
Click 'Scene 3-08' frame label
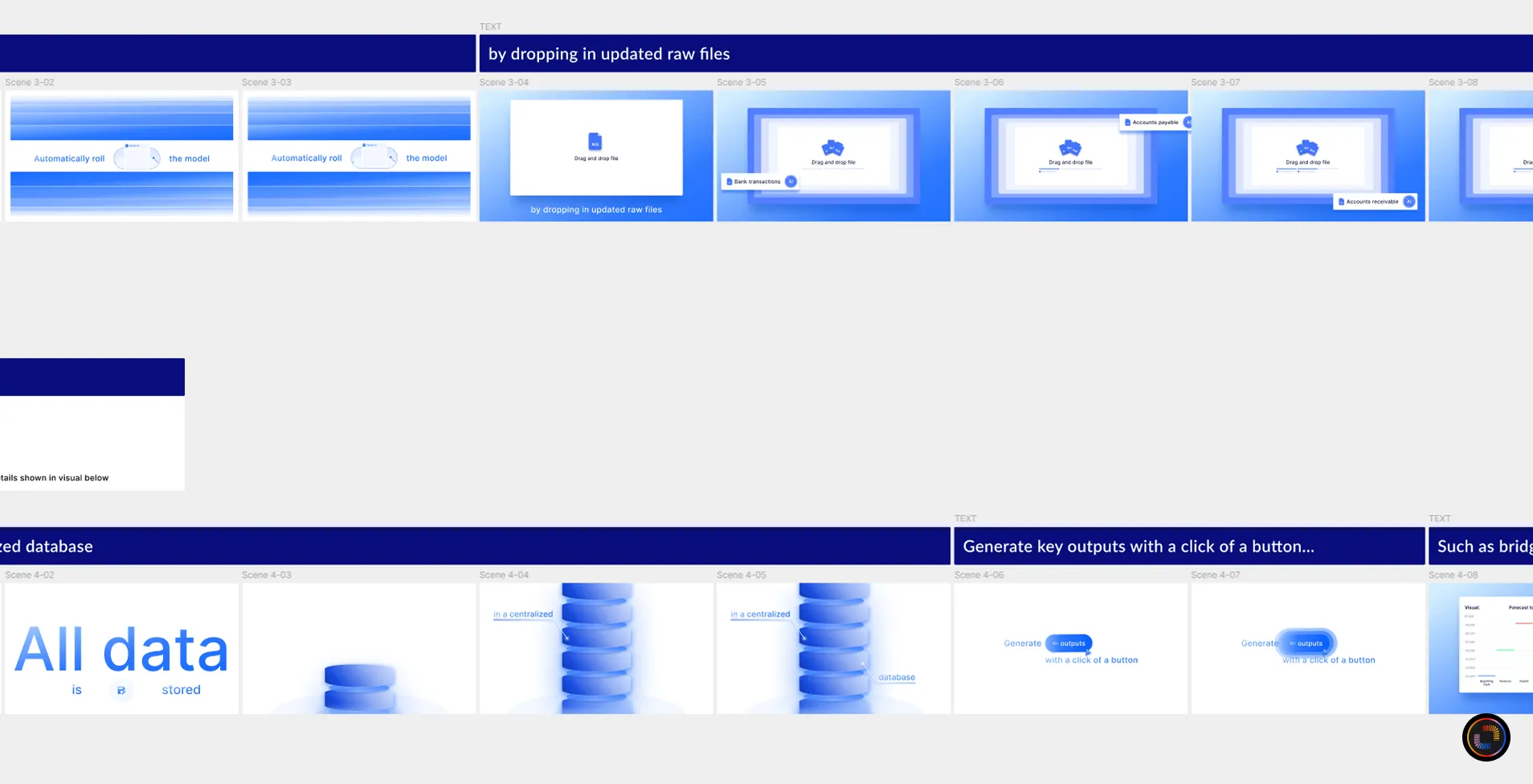click(1453, 82)
